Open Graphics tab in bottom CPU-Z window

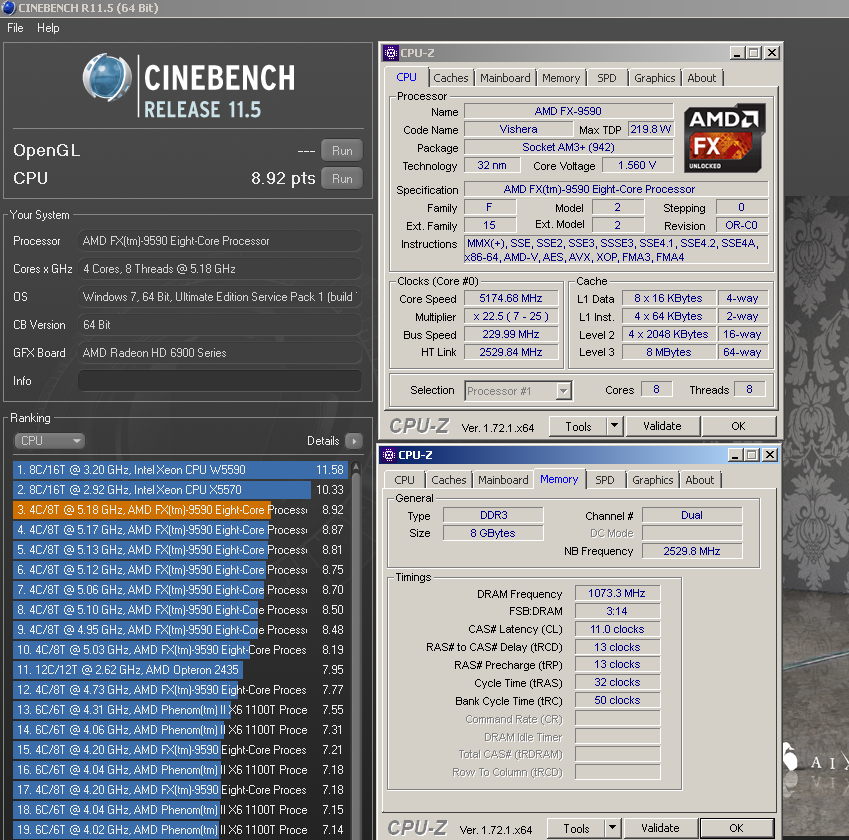click(652, 480)
